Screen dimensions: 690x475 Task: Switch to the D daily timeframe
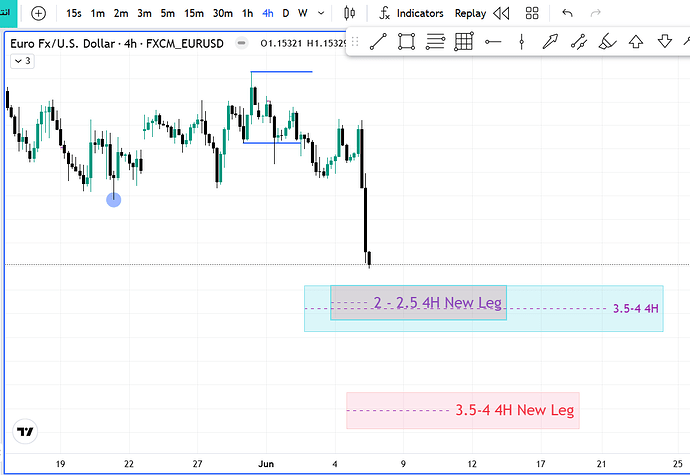click(x=286, y=14)
